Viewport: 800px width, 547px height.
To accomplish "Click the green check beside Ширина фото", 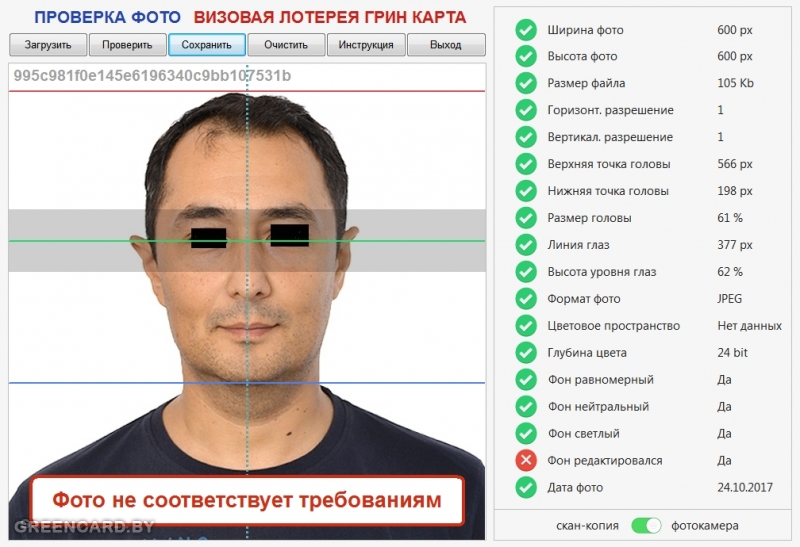I will click(526, 30).
